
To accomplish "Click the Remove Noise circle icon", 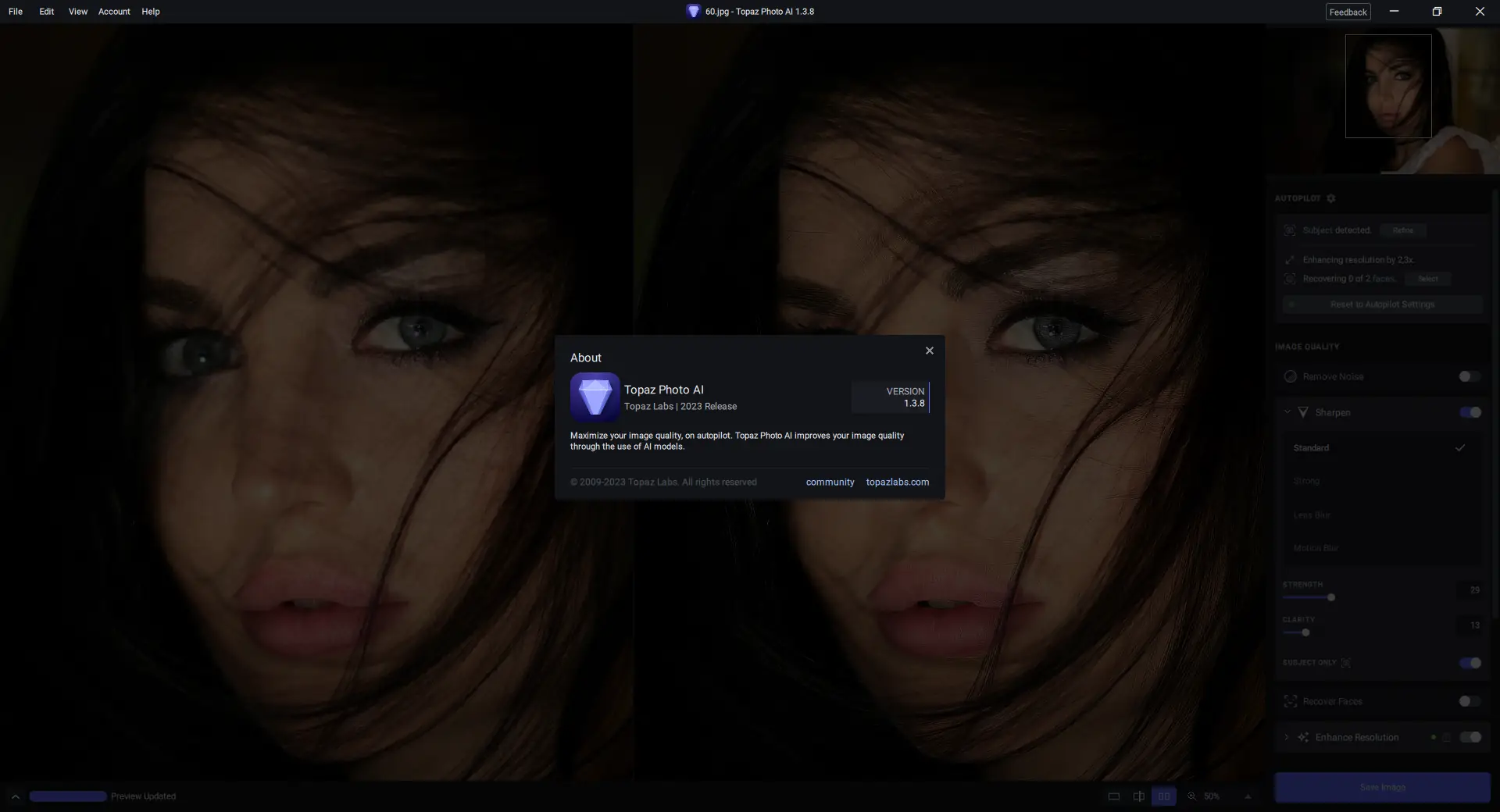I will [x=1291, y=376].
